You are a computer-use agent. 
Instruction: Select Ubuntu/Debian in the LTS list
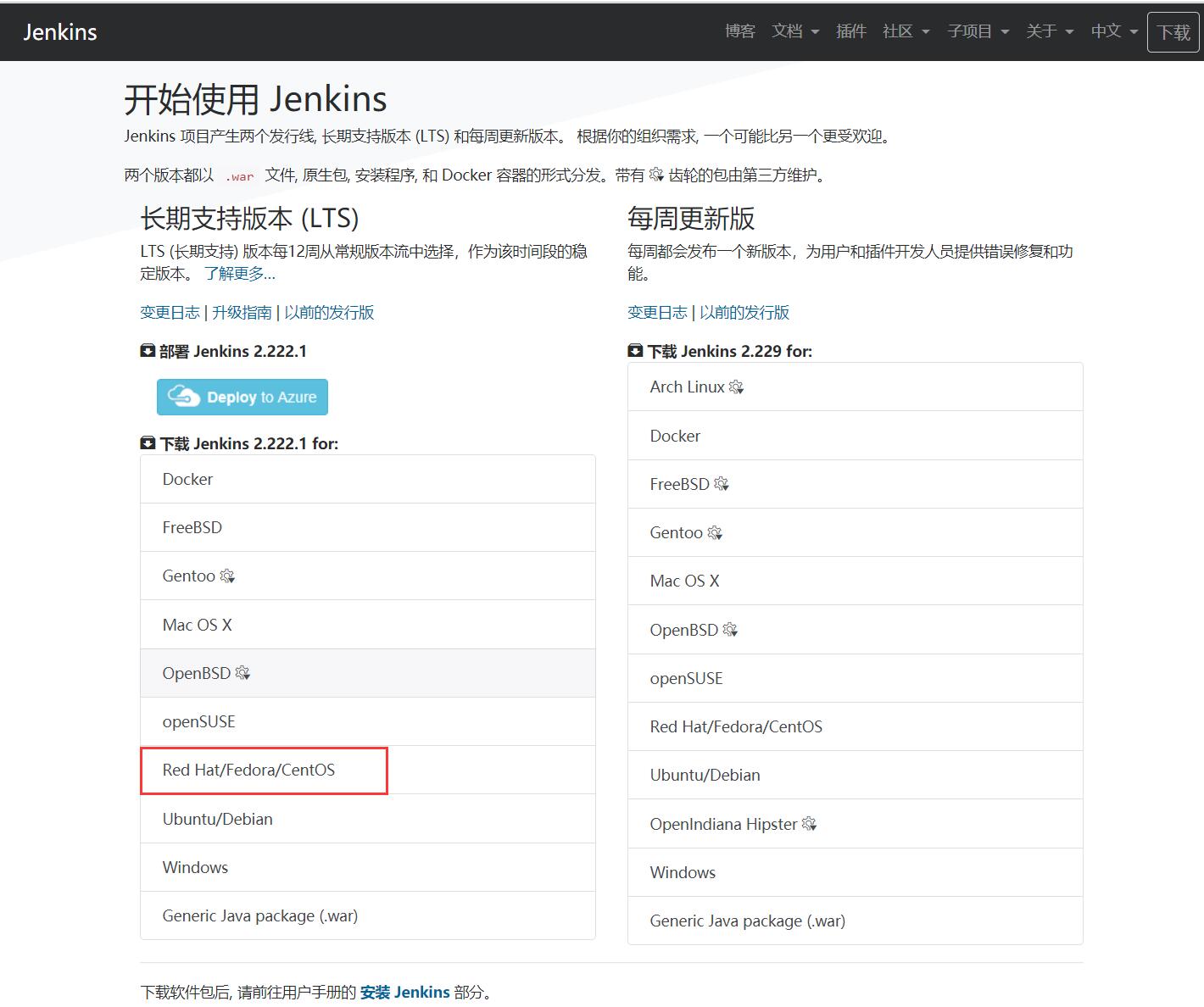[x=368, y=819]
